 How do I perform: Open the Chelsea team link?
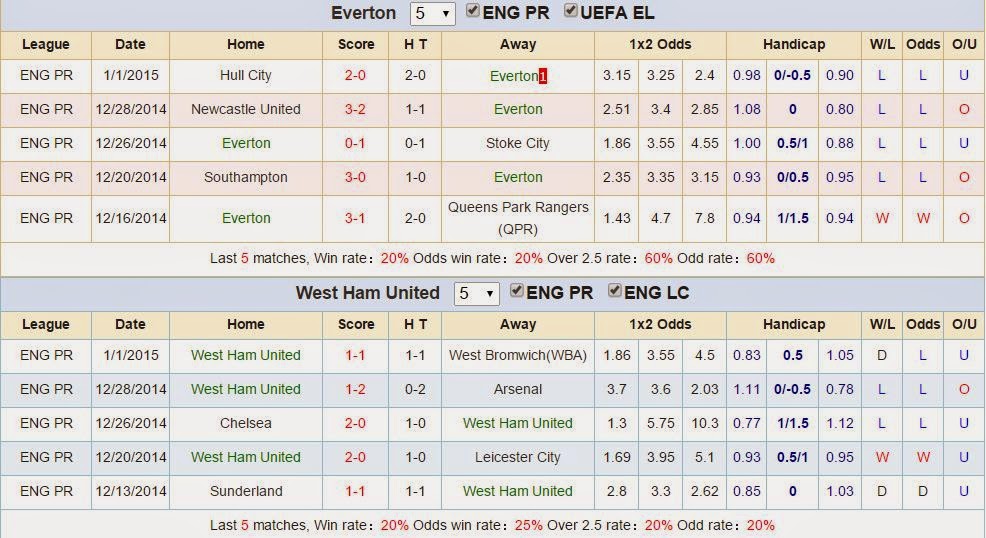point(246,423)
